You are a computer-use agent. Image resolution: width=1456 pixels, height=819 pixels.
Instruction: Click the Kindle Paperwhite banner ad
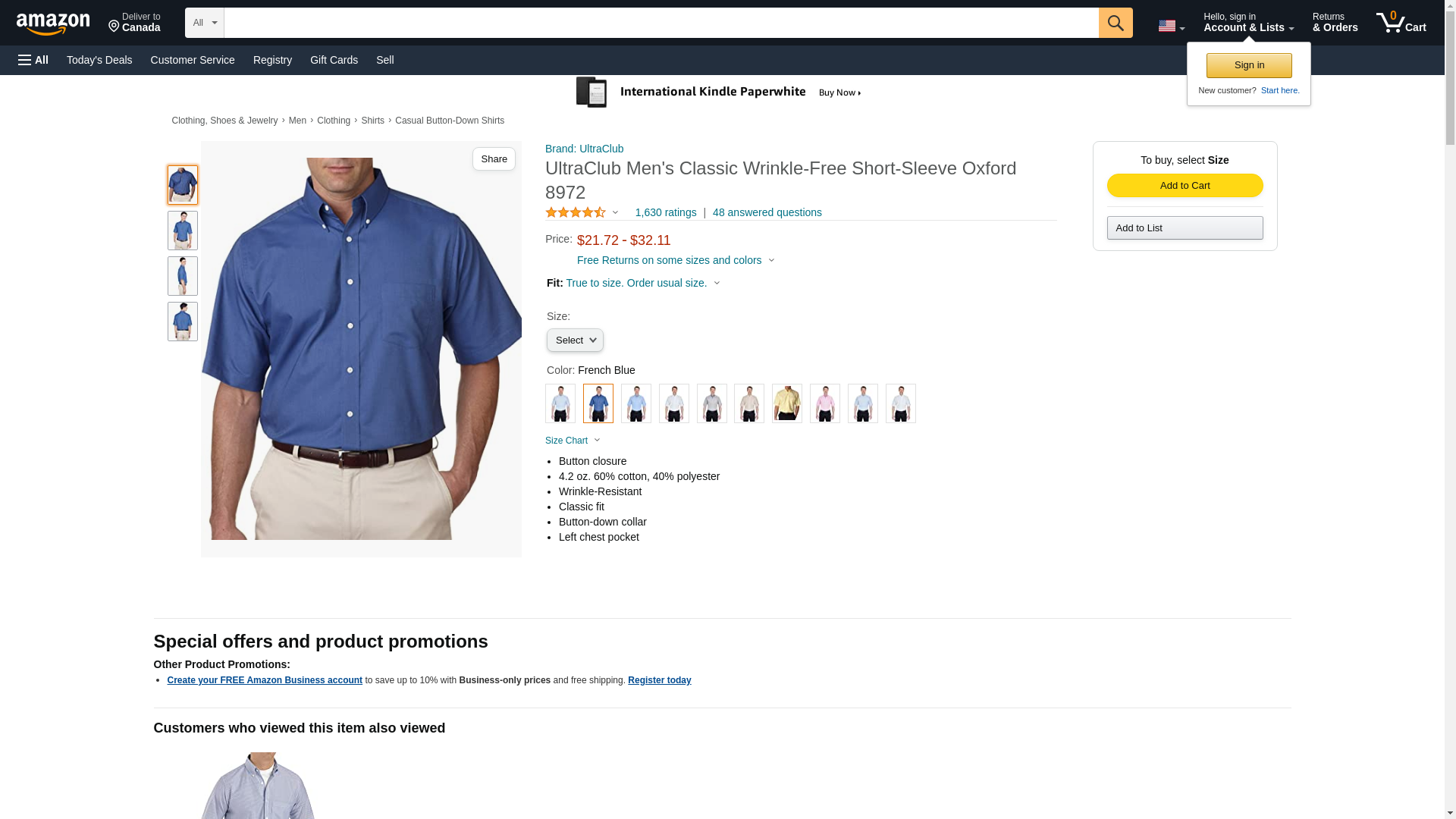(720, 93)
